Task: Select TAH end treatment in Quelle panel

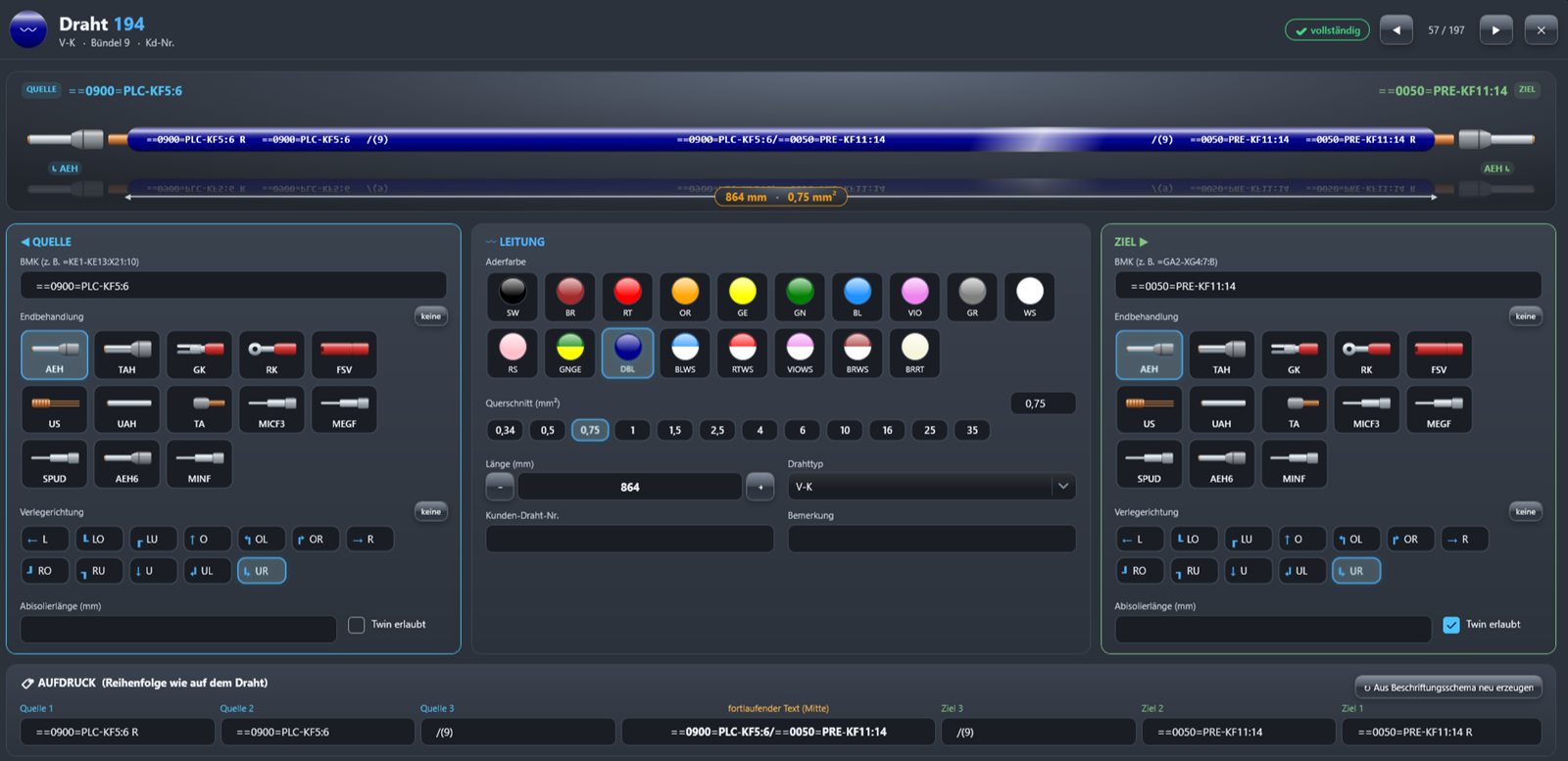Action: click(x=126, y=355)
